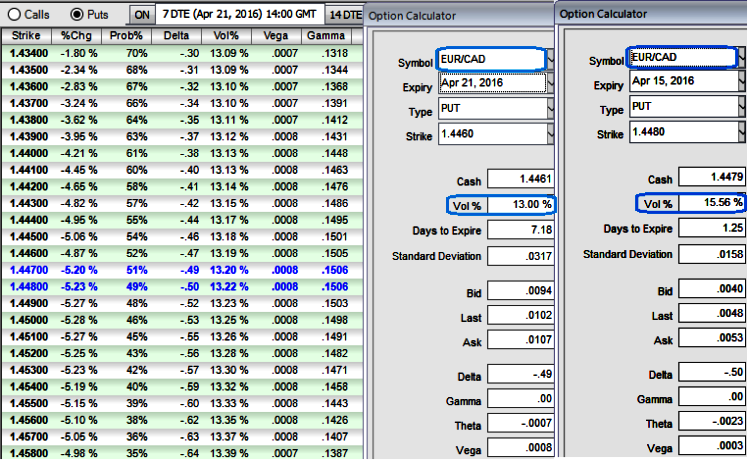Select the 1.44800 strike row
Screen dimensions: 748x461
coord(28,284)
